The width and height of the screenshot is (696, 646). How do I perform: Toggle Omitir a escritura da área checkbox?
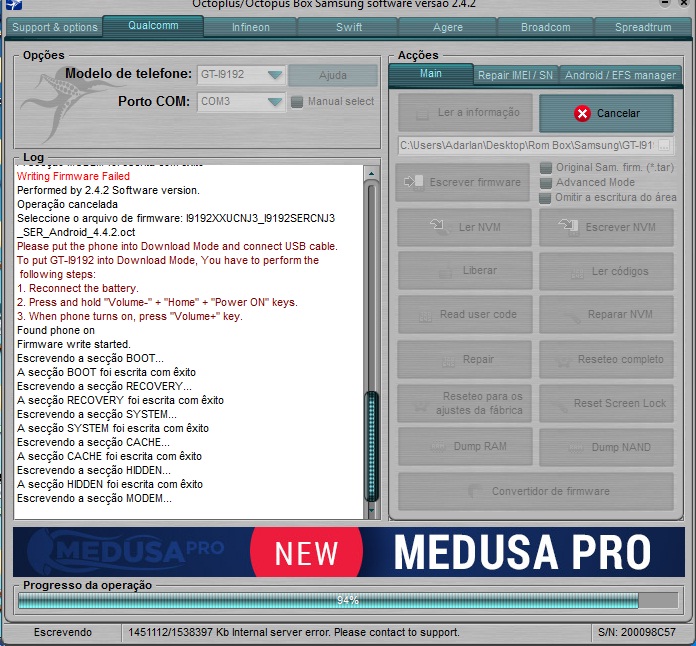545,198
